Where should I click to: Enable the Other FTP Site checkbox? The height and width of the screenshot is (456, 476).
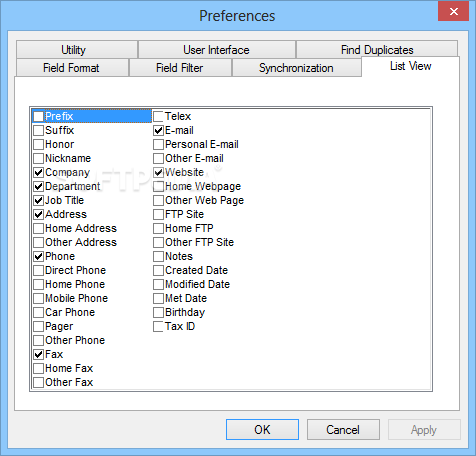158,242
